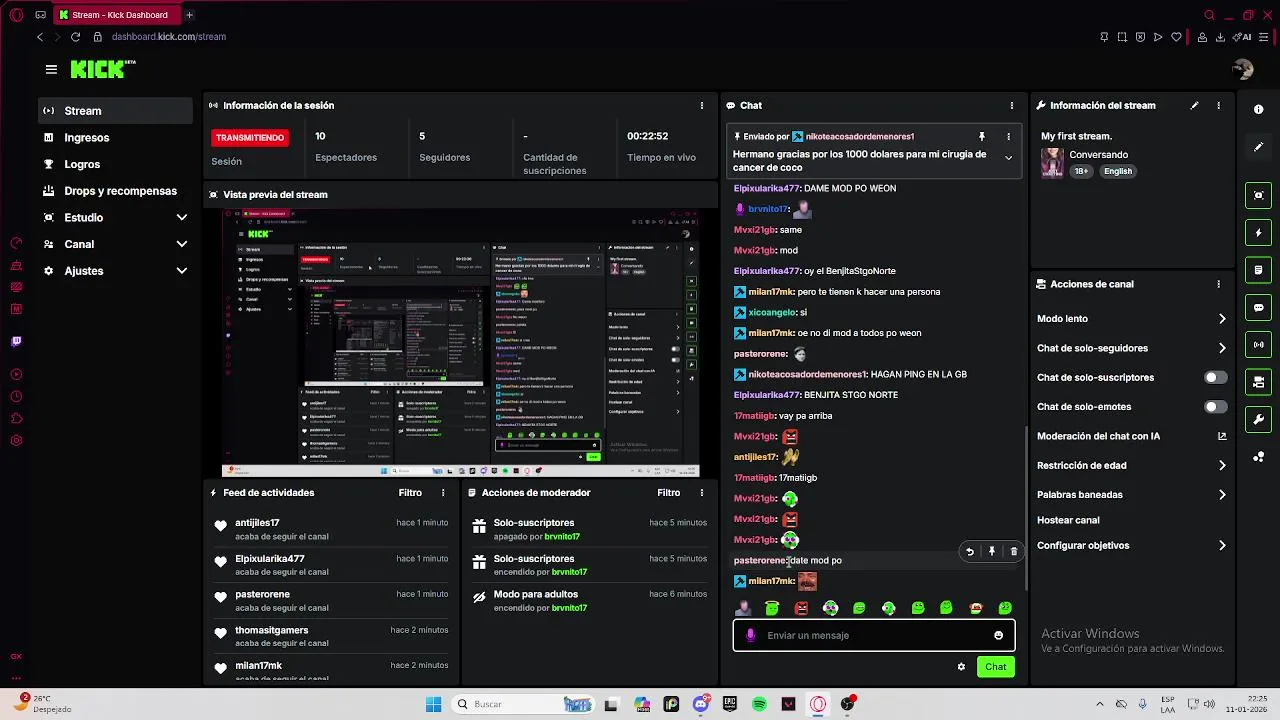Go to Logros in the sidebar
This screenshot has height=720, width=1280.
115,164
